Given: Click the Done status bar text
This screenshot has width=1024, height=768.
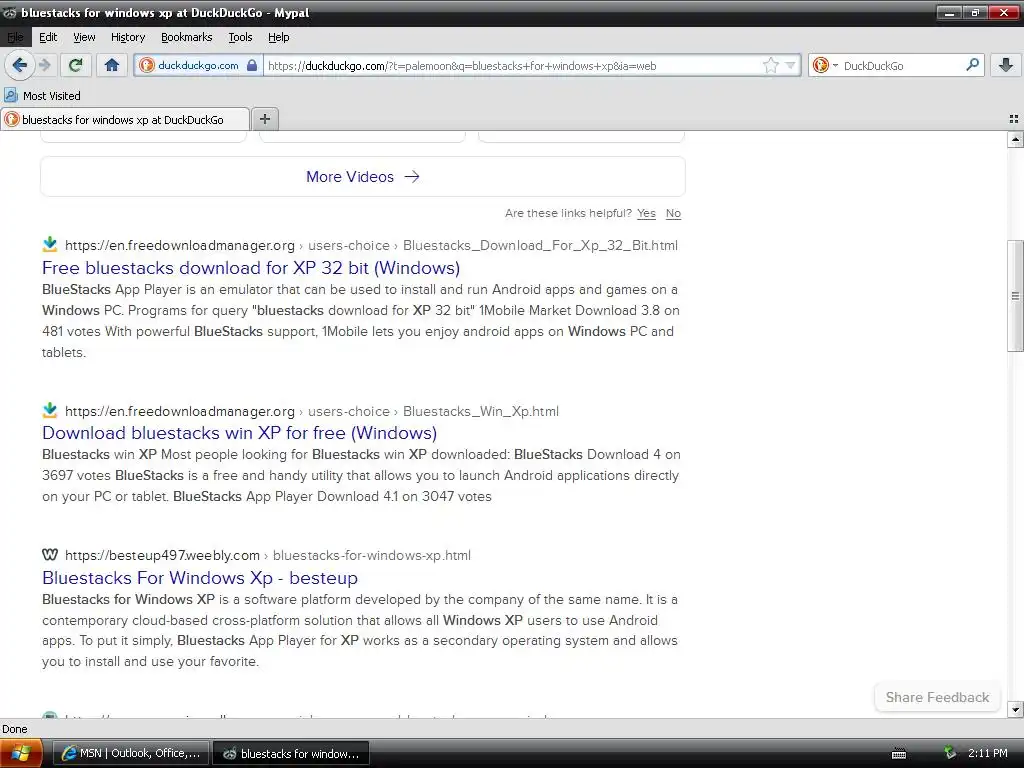Looking at the screenshot, I should 15,729.
